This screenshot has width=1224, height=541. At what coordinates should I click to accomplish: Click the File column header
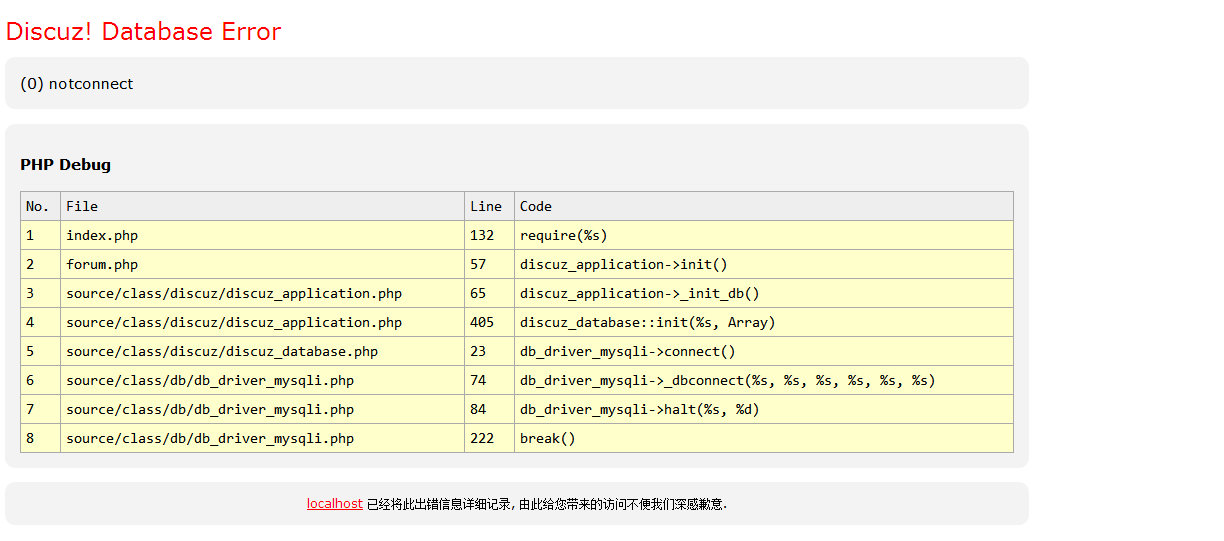point(262,206)
